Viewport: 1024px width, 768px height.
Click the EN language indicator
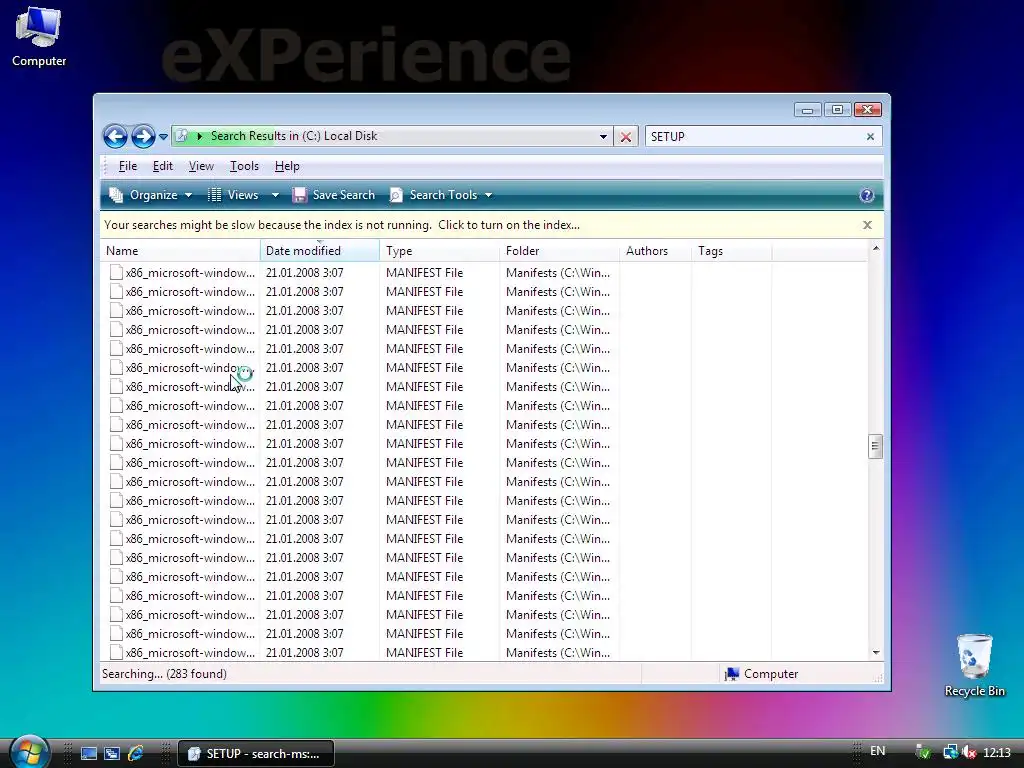click(x=878, y=751)
